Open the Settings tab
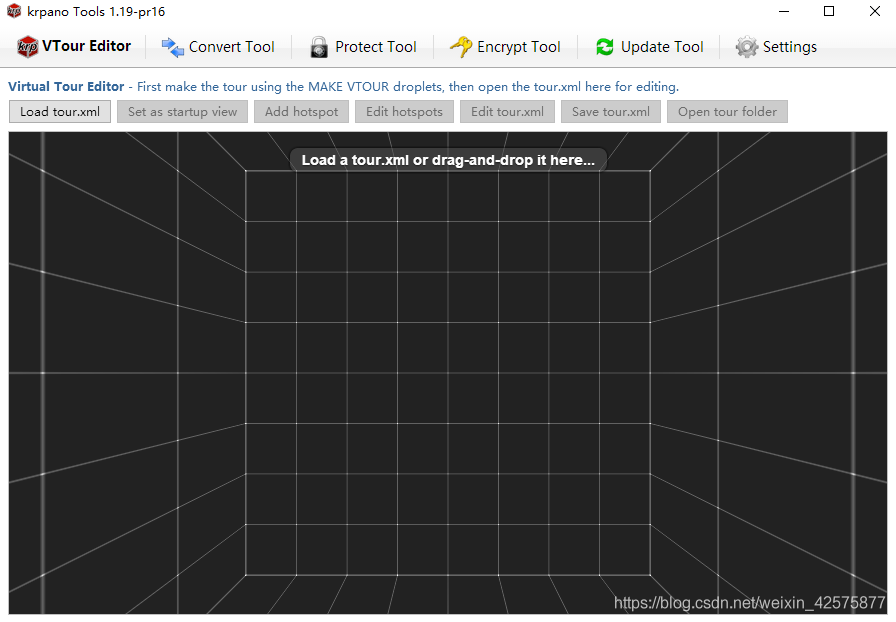The height and width of the screenshot is (622, 896). pyautogui.click(x=776, y=47)
